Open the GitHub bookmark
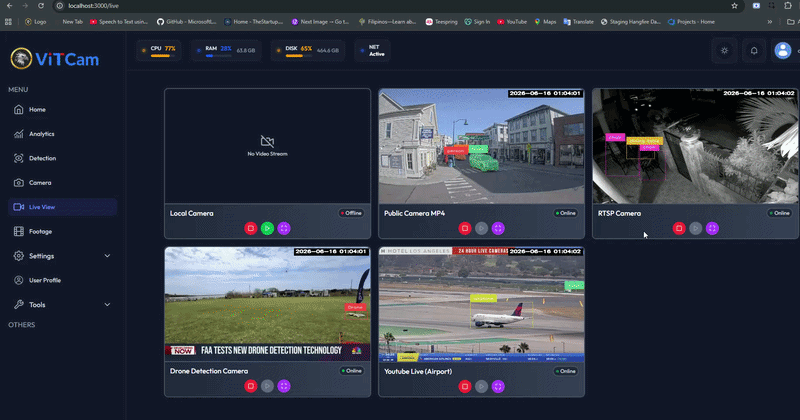 186,22
